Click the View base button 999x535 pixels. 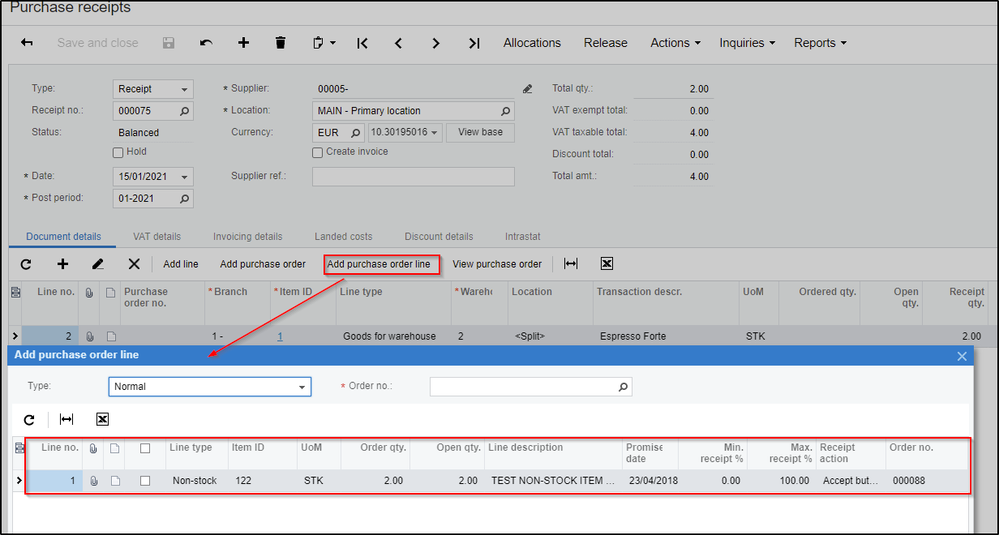(x=480, y=132)
